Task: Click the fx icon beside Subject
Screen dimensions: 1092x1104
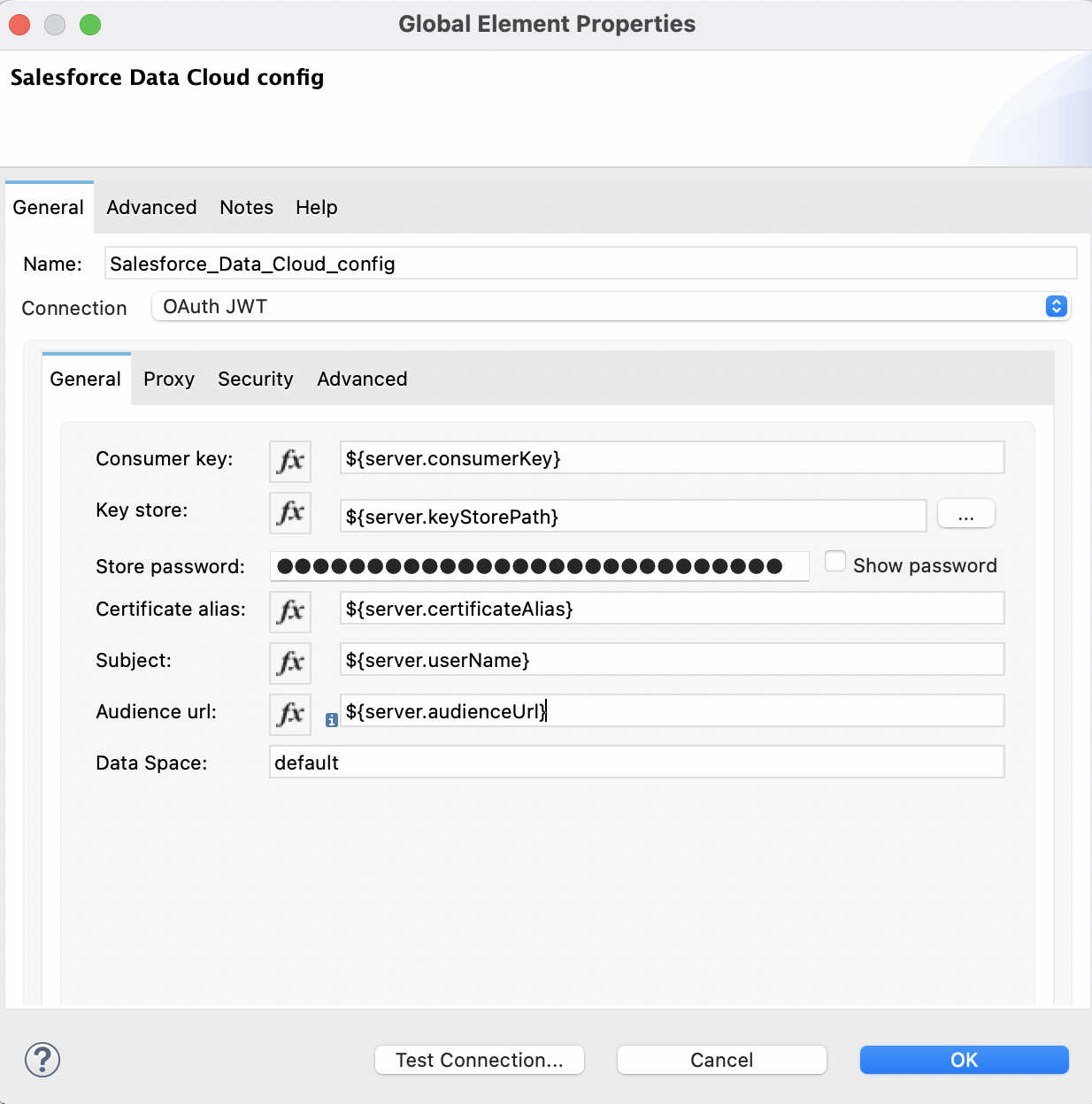Action: [x=289, y=663]
